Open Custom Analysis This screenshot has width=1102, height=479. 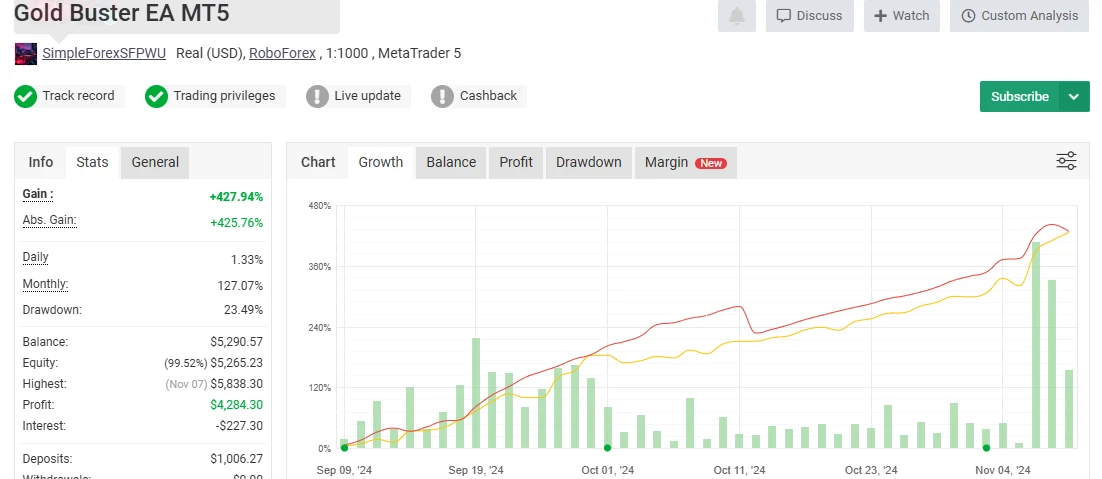(1019, 16)
